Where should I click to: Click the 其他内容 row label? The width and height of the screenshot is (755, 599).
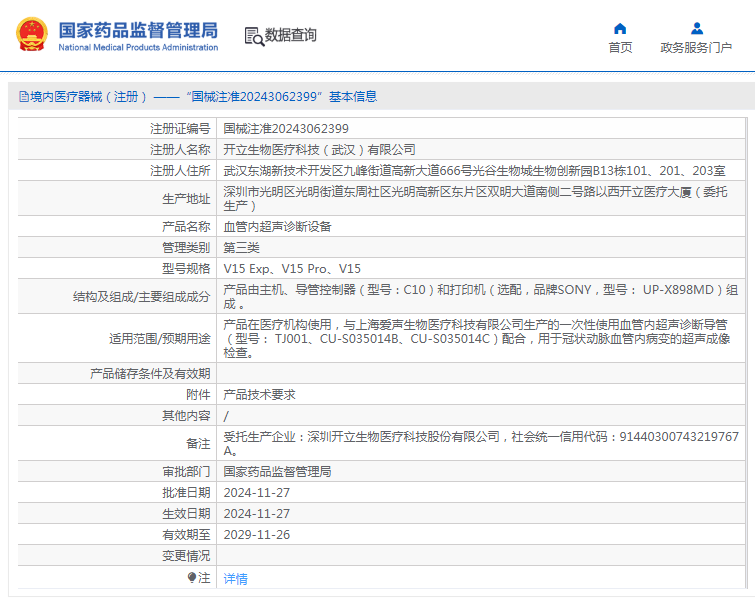186,416
